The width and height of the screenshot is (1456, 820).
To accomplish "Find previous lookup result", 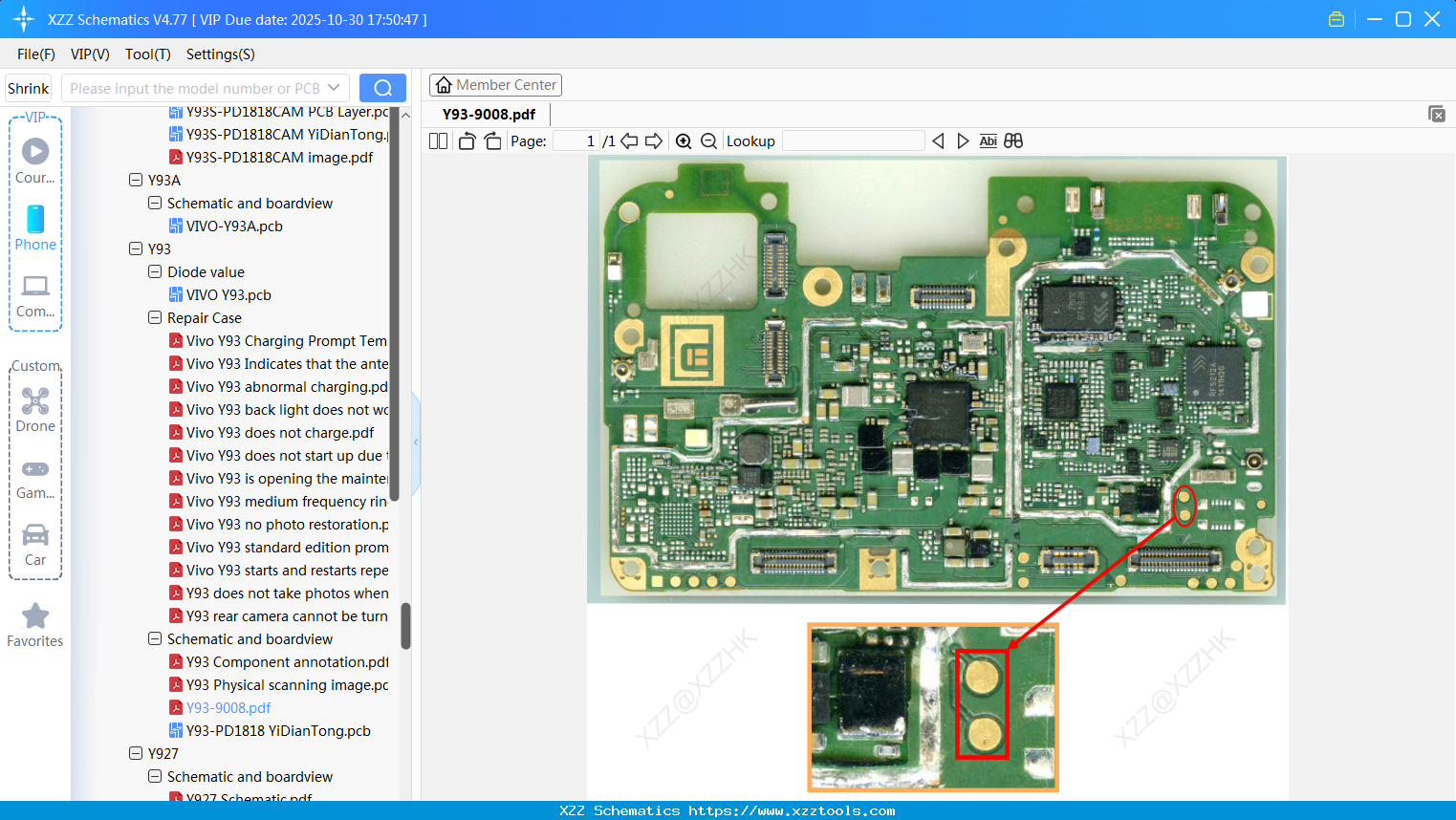I will click(x=938, y=140).
